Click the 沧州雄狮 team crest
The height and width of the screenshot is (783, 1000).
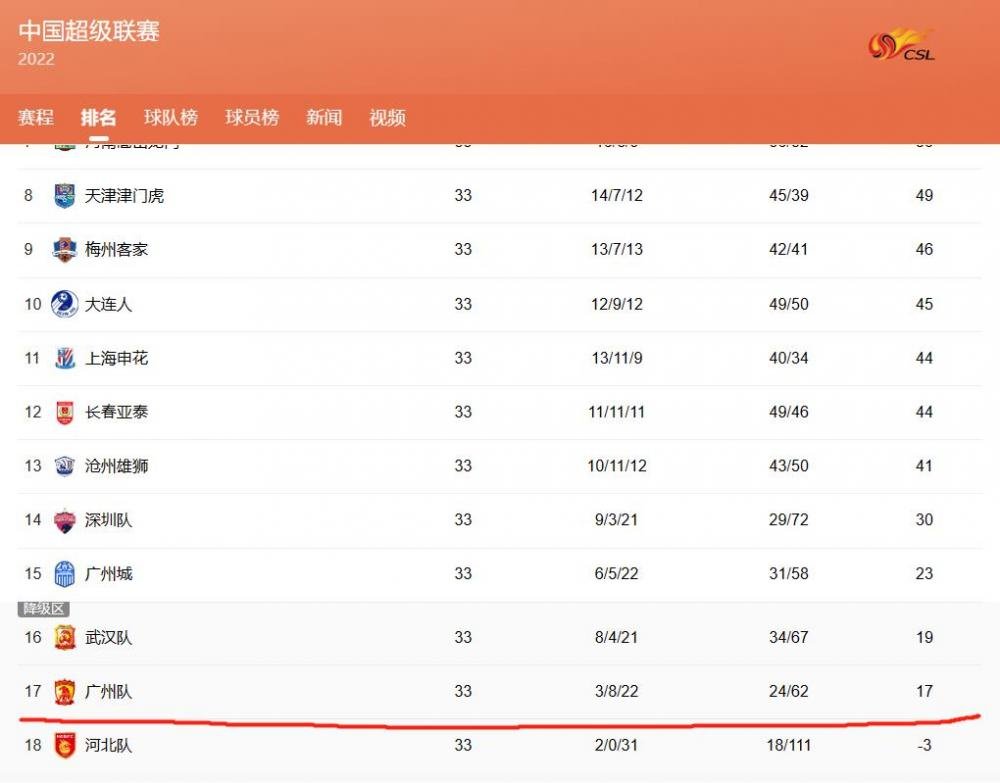coord(64,465)
